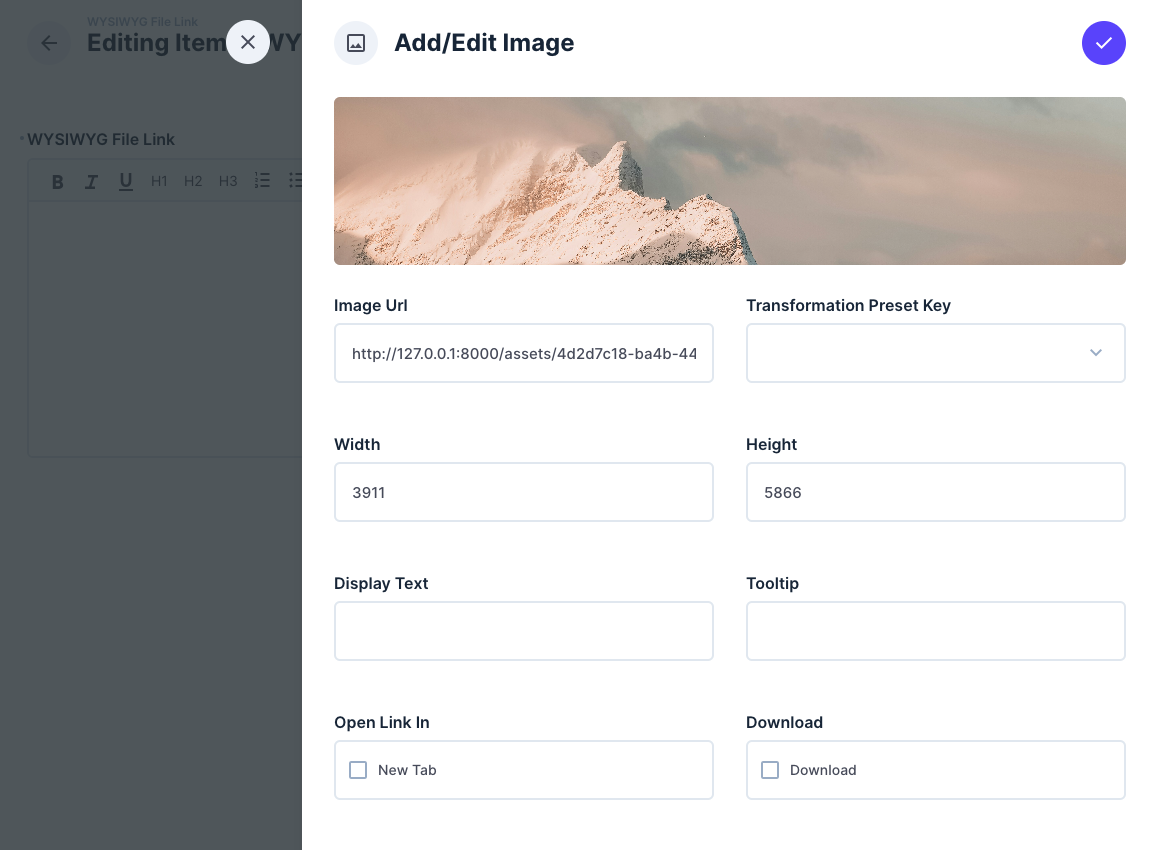Toggle italic formatting in the editor toolbar
The width and height of the screenshot is (1152, 850).
91,181
